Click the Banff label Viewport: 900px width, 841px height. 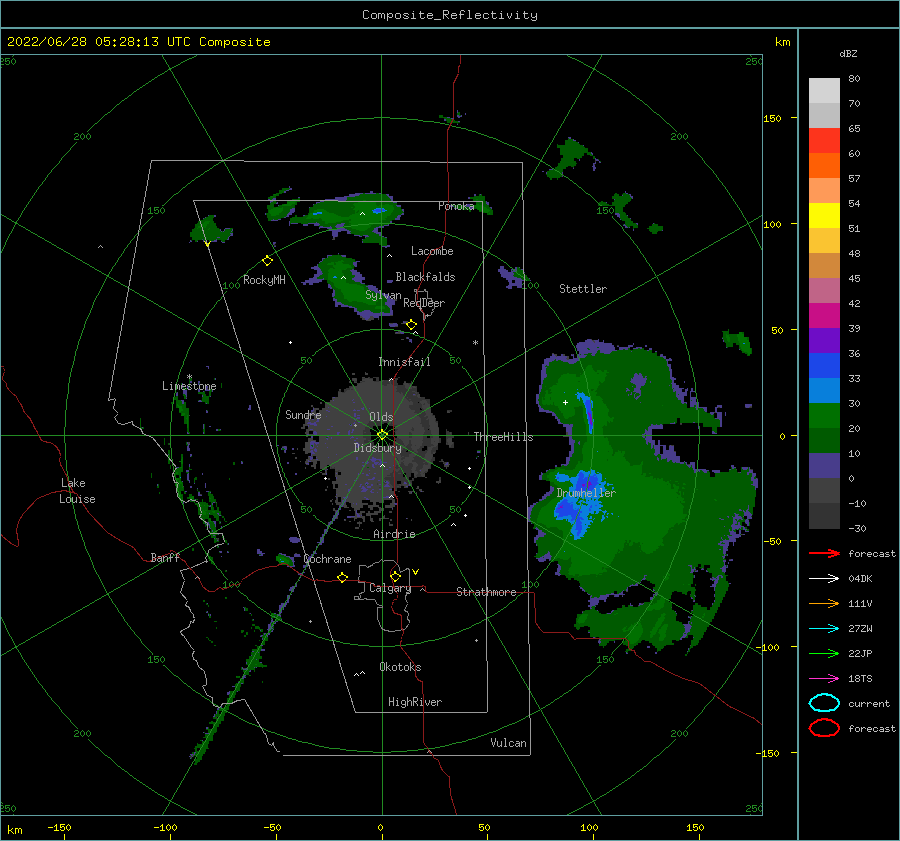[x=165, y=557]
